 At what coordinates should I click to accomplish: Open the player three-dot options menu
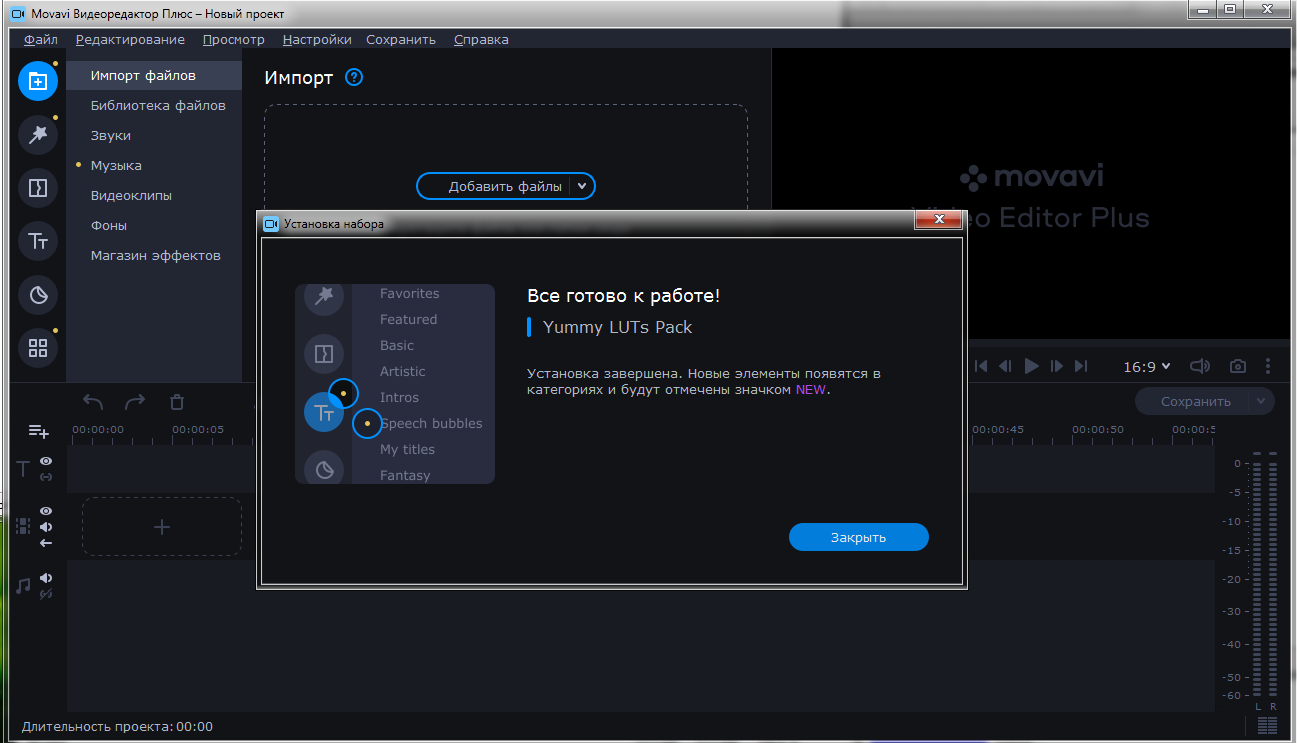(1268, 367)
